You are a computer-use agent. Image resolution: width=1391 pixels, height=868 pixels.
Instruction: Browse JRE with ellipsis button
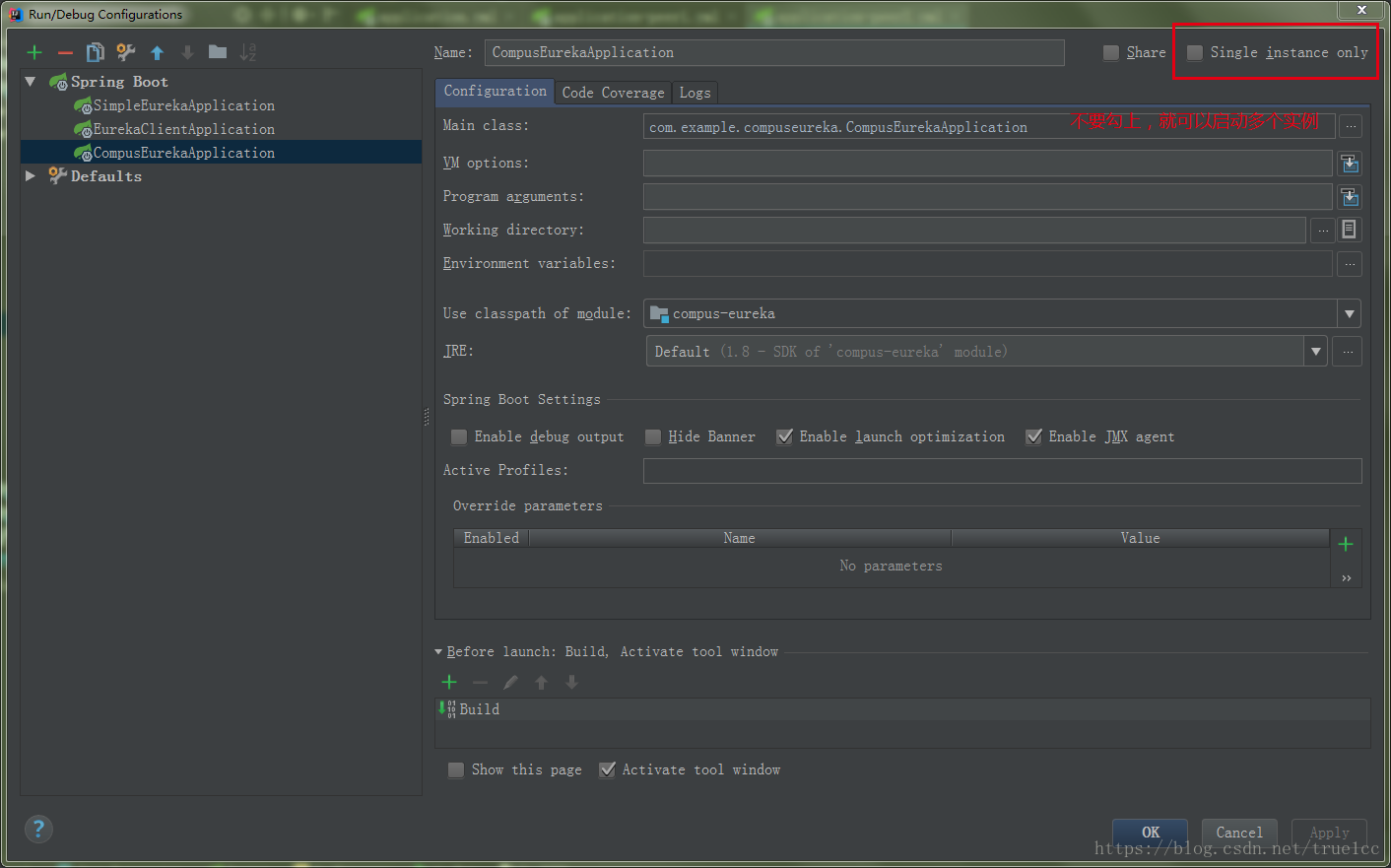pyautogui.click(x=1348, y=351)
